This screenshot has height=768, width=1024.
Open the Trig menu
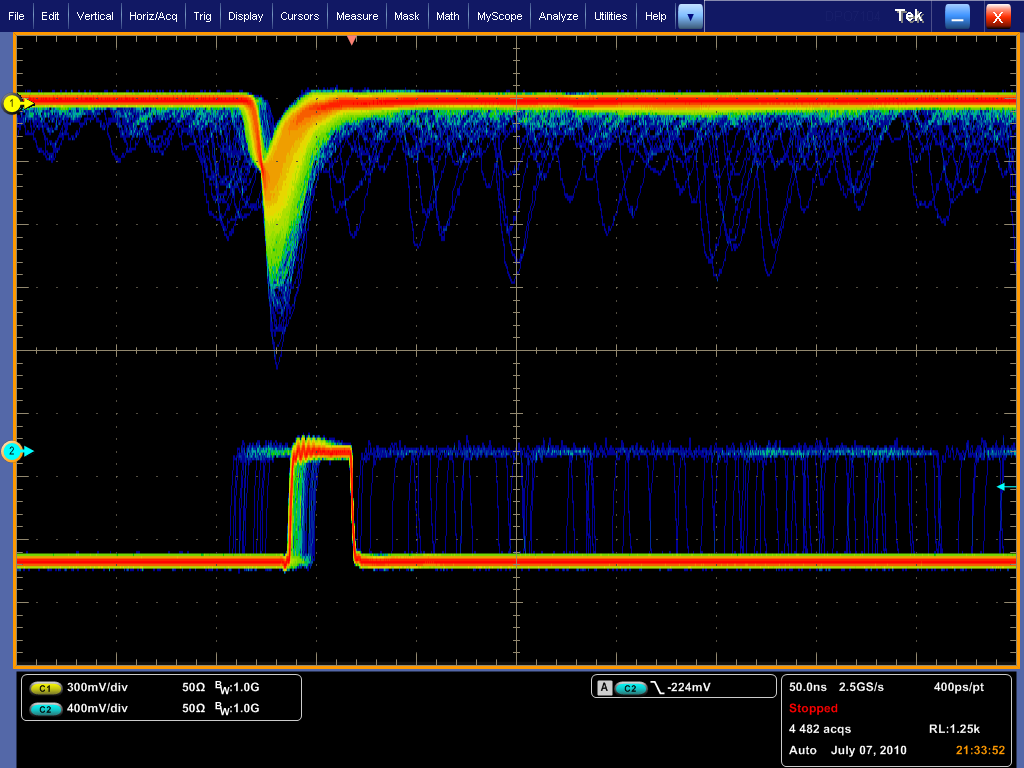(x=203, y=16)
